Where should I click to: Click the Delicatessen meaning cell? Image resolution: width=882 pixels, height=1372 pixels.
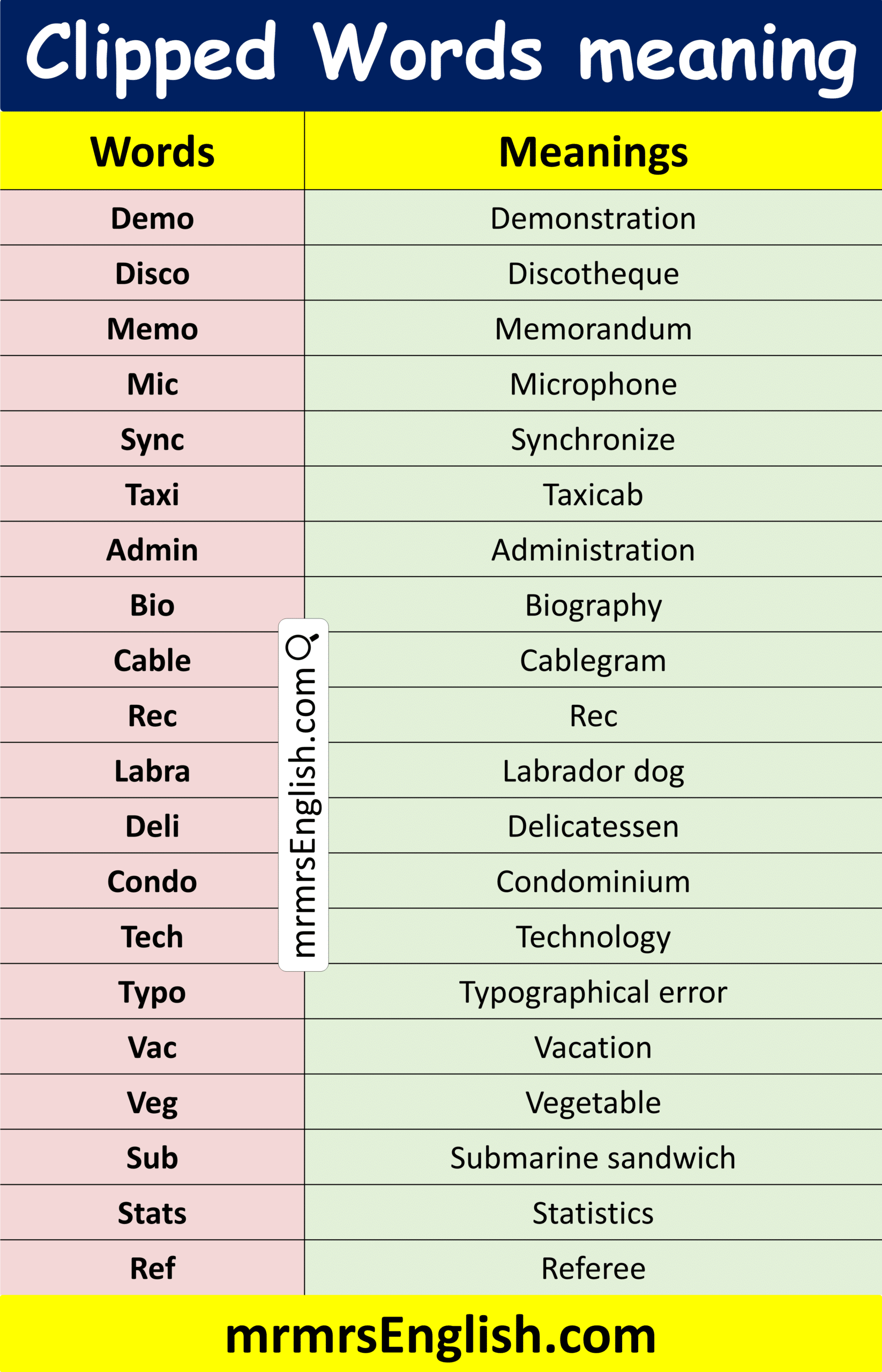click(x=593, y=826)
